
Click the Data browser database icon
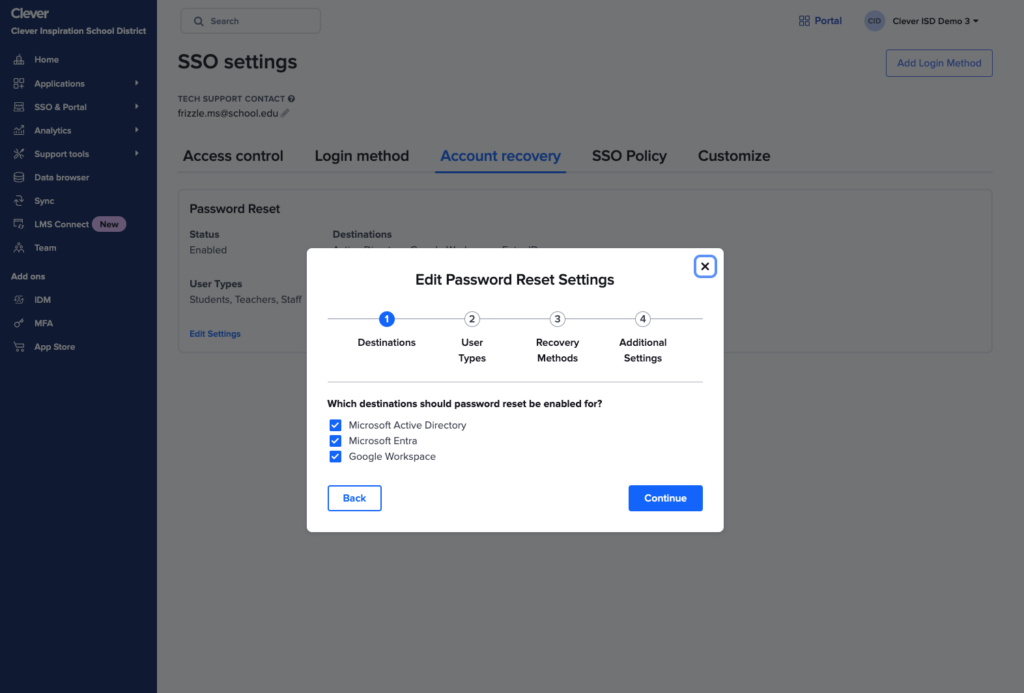[19, 178]
